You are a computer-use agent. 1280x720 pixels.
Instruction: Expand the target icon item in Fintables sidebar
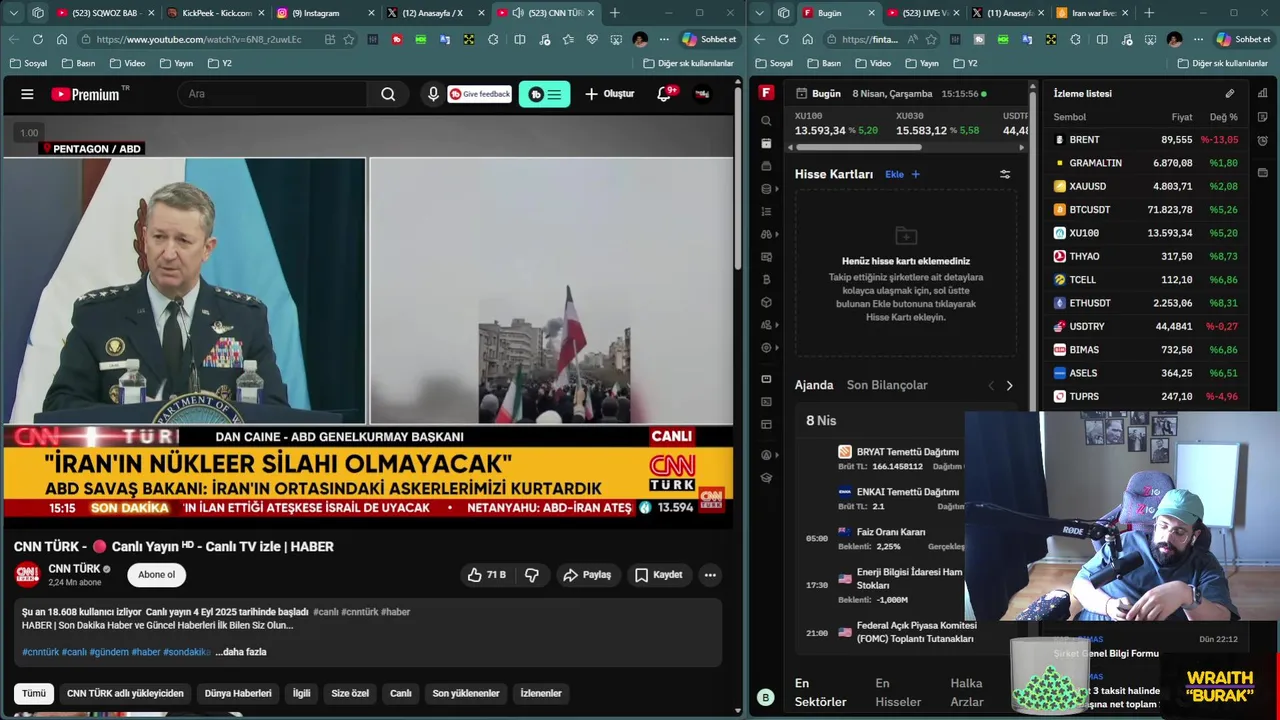[x=769, y=348]
